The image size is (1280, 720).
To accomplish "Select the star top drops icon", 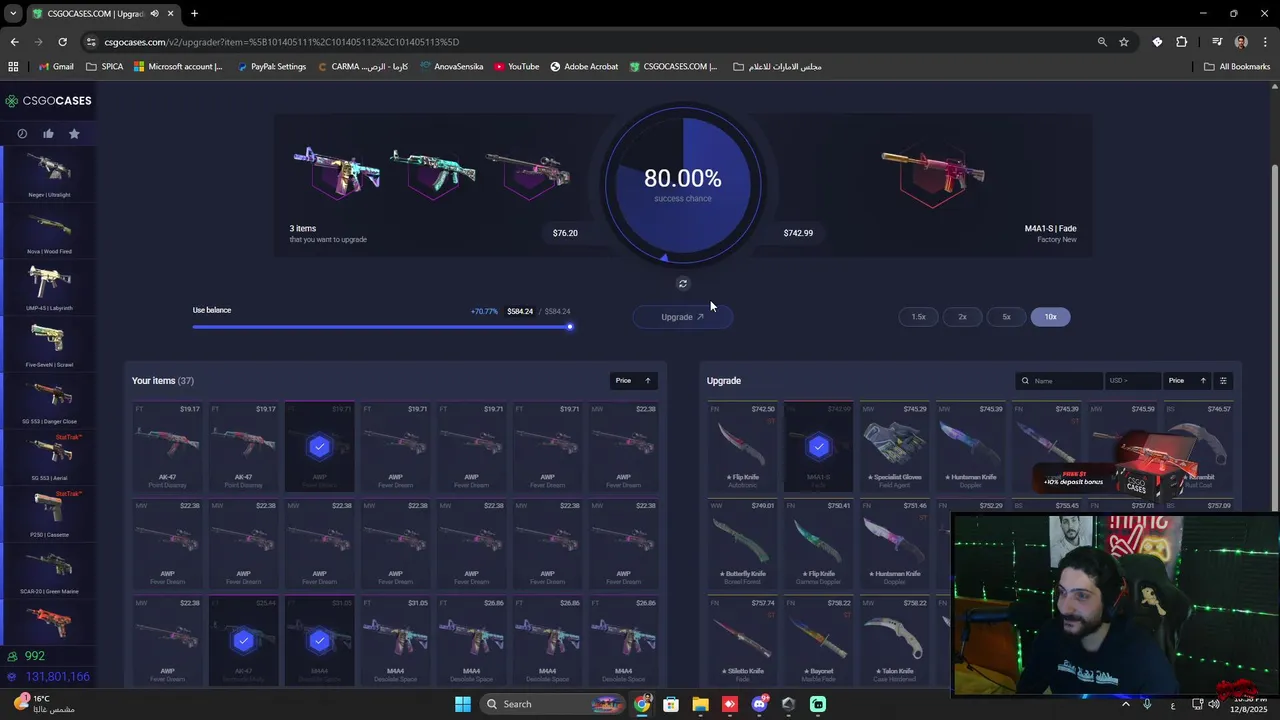I will point(74,134).
